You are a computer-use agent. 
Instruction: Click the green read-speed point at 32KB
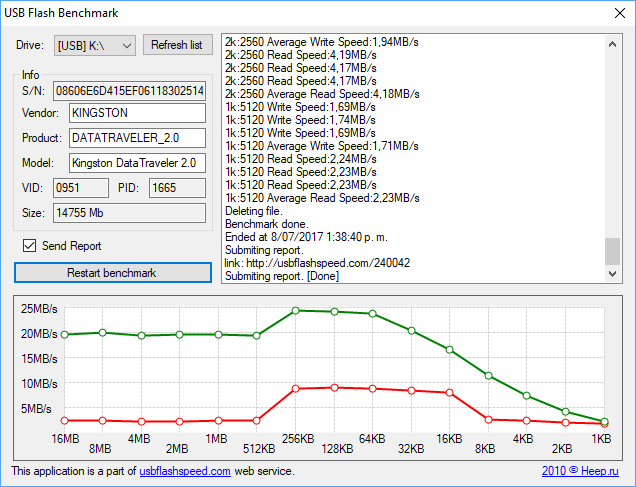click(411, 330)
